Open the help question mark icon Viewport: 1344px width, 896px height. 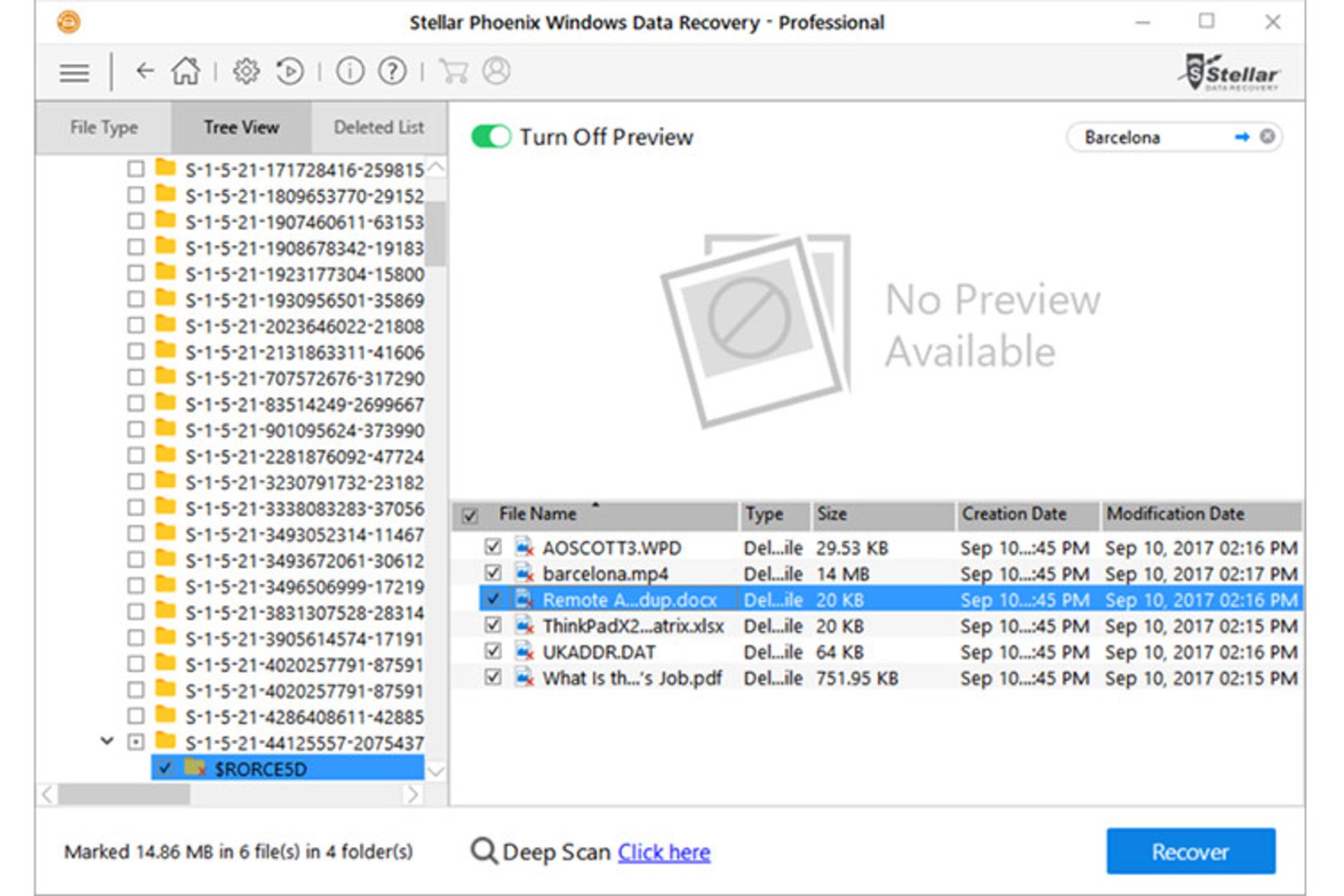[393, 71]
